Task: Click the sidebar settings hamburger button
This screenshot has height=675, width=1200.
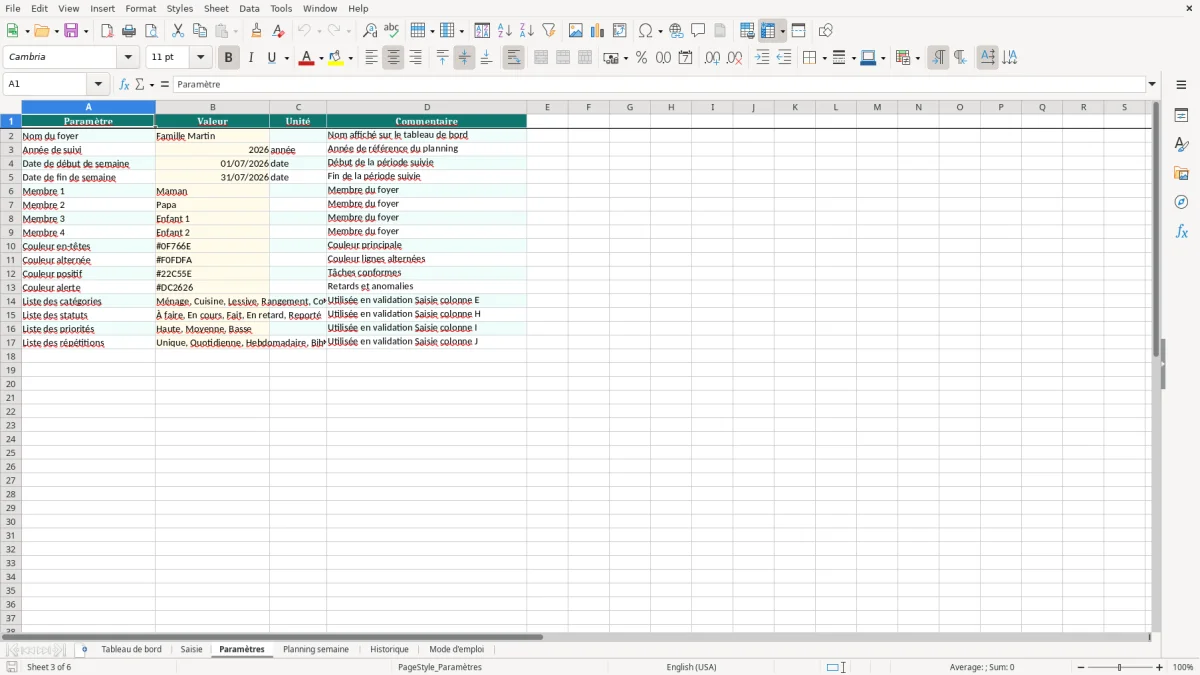Action: pyautogui.click(x=1181, y=85)
